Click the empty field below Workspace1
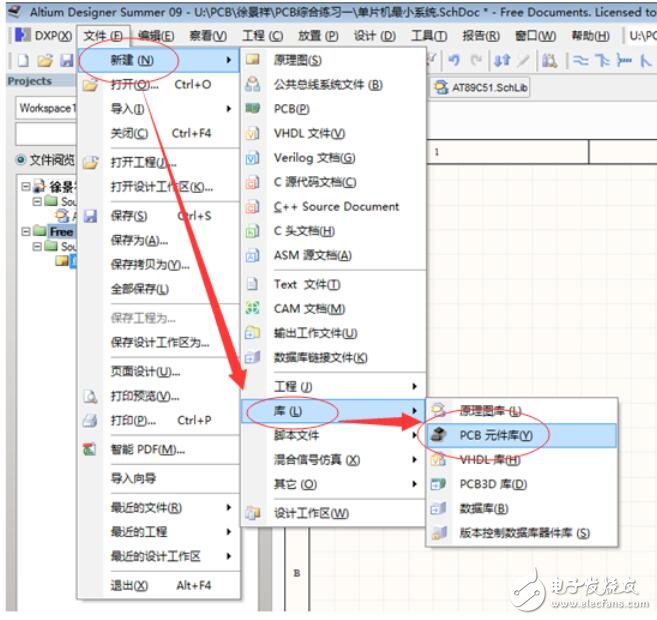 [x=46, y=133]
